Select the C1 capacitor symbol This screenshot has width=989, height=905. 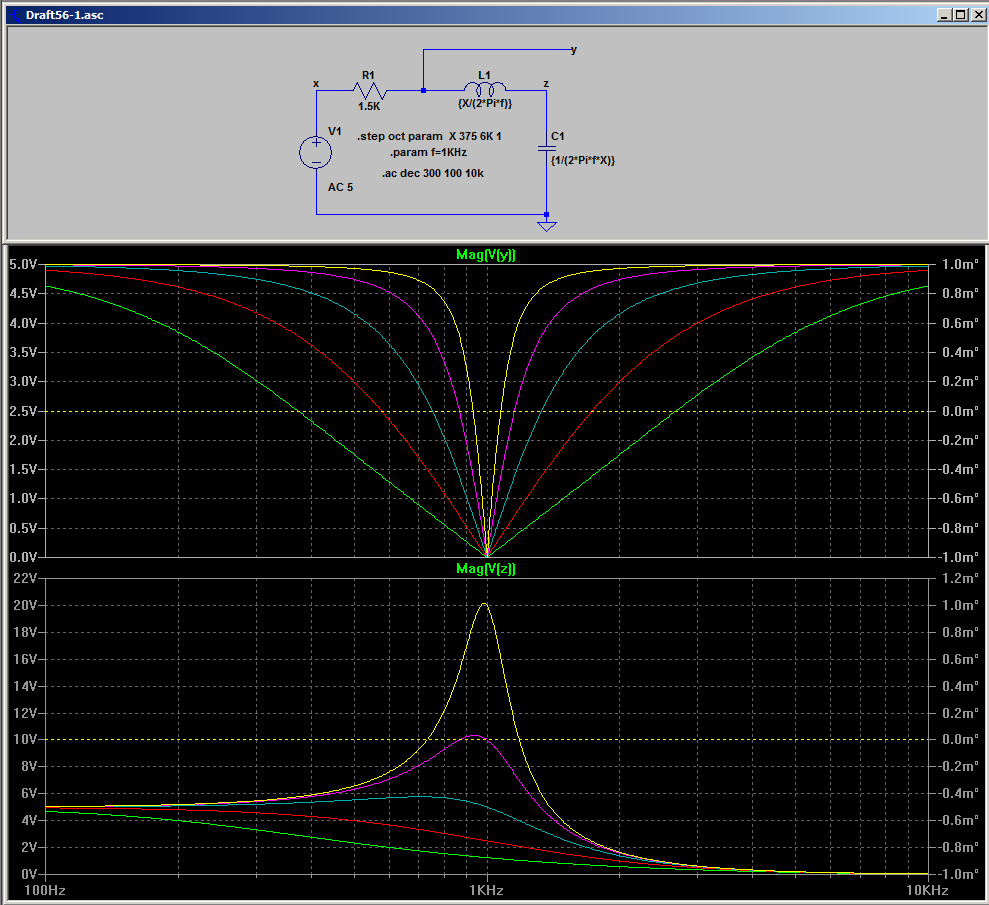point(546,148)
